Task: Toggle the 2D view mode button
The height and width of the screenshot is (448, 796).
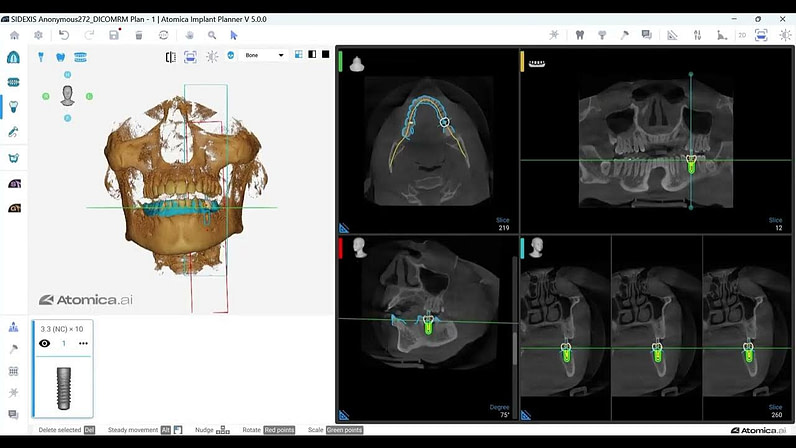Action: pyautogui.click(x=742, y=35)
